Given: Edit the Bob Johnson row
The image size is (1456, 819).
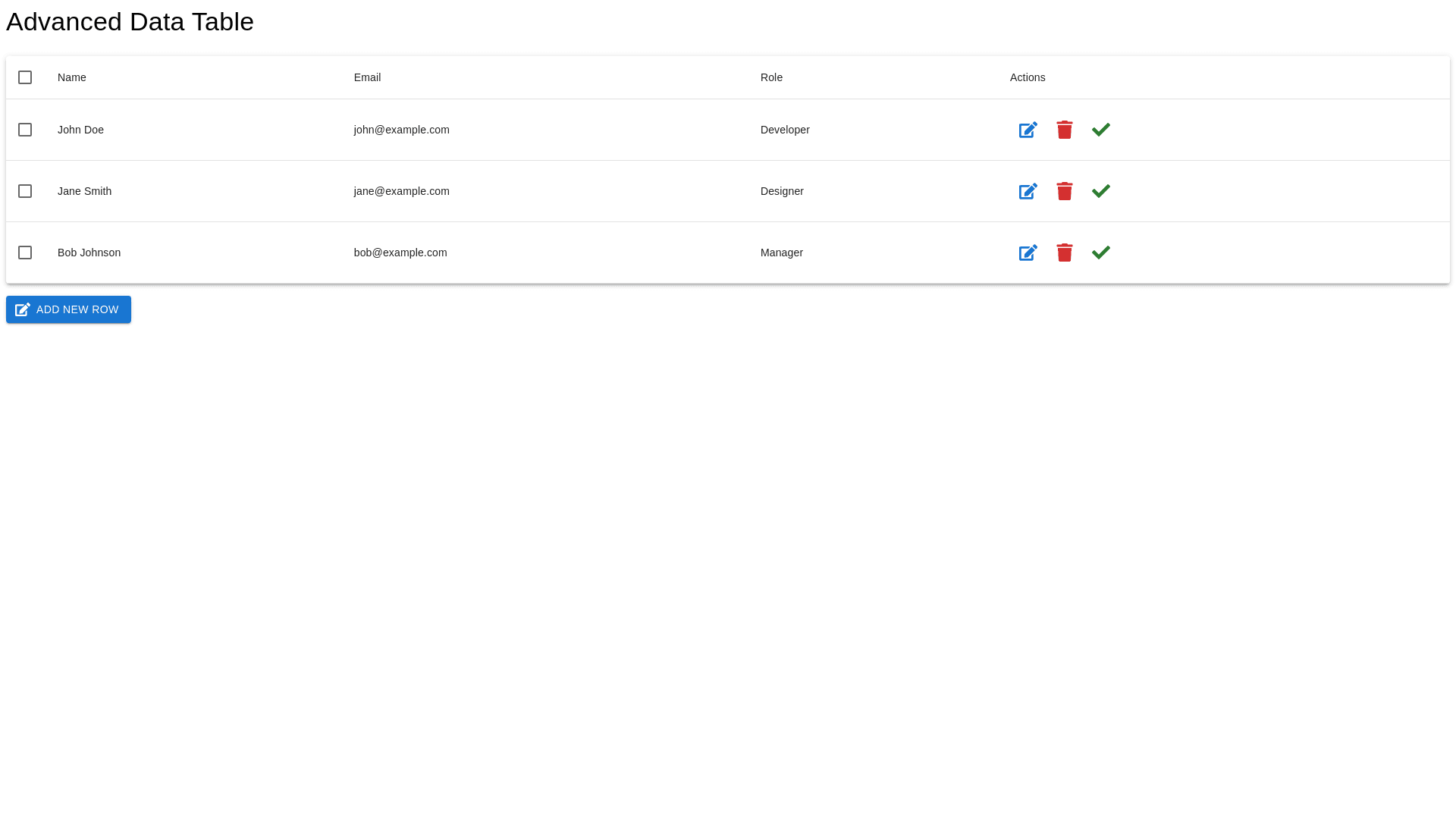Looking at the screenshot, I should point(1028,253).
